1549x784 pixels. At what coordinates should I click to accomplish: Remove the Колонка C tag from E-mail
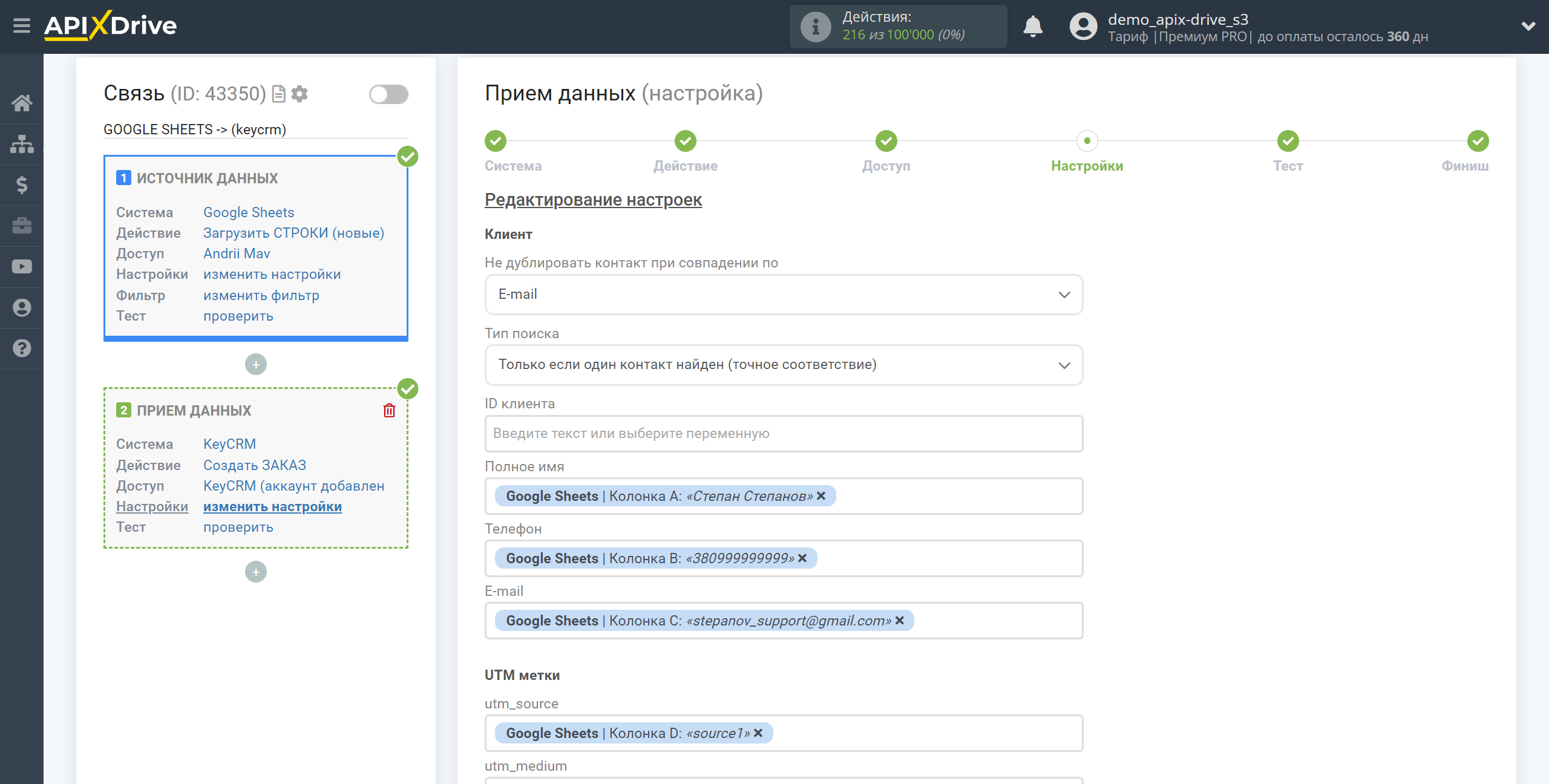[900, 621]
